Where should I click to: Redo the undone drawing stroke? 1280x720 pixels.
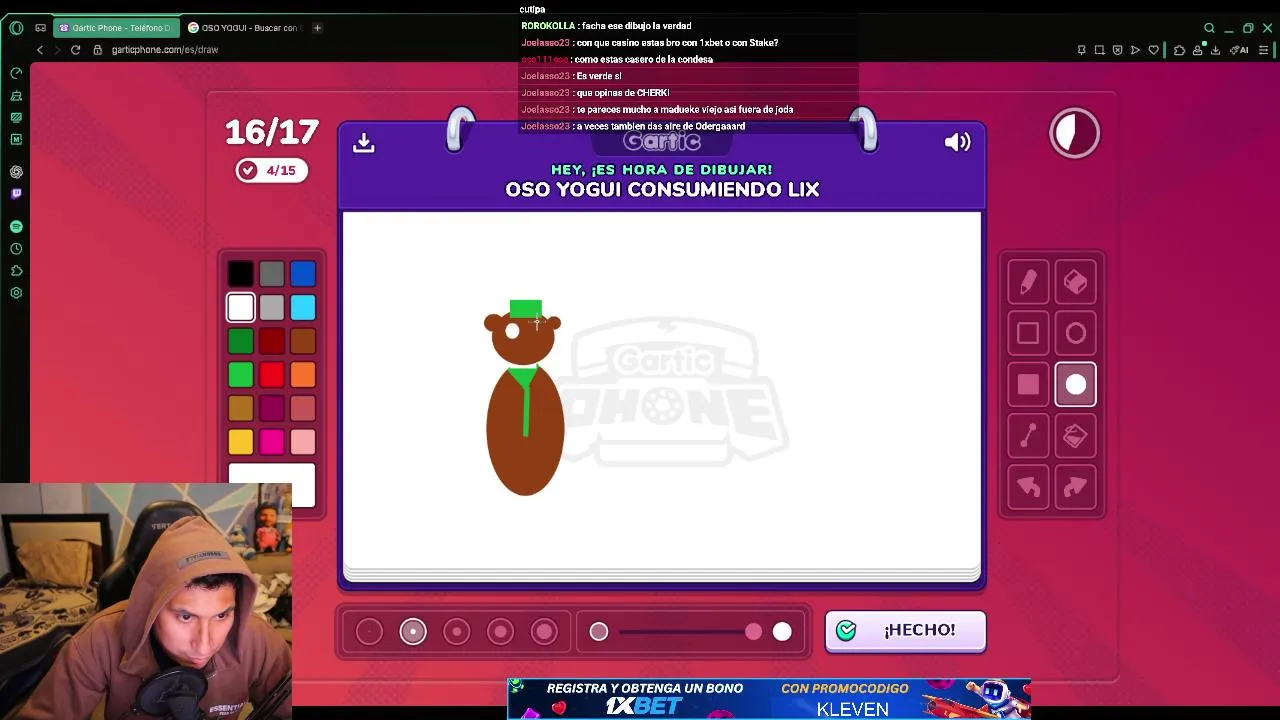coord(1076,487)
